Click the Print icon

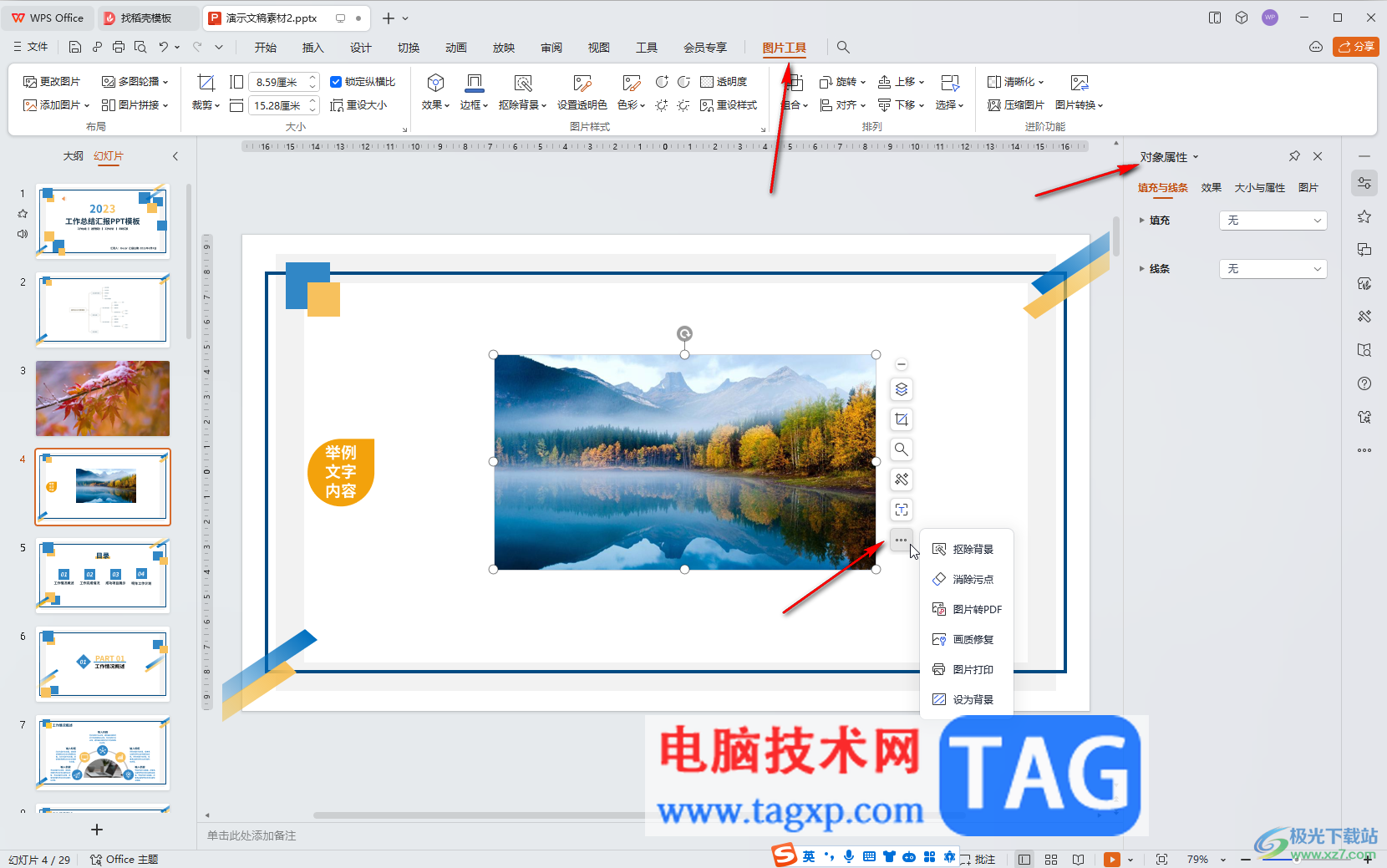119,48
